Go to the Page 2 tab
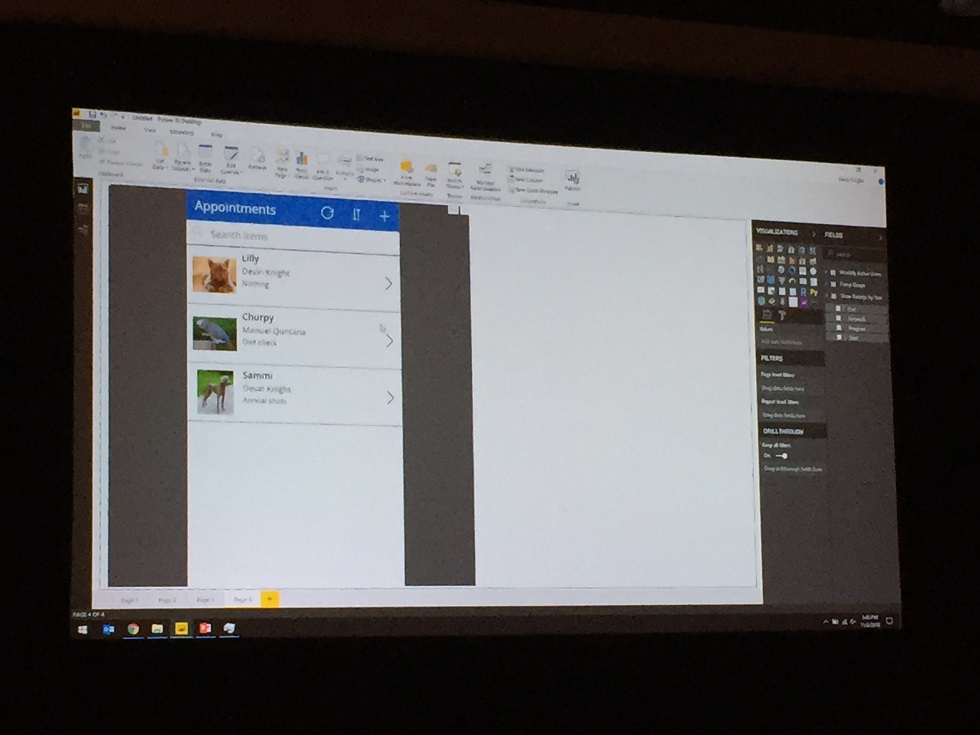This screenshot has width=980, height=735. (167, 599)
